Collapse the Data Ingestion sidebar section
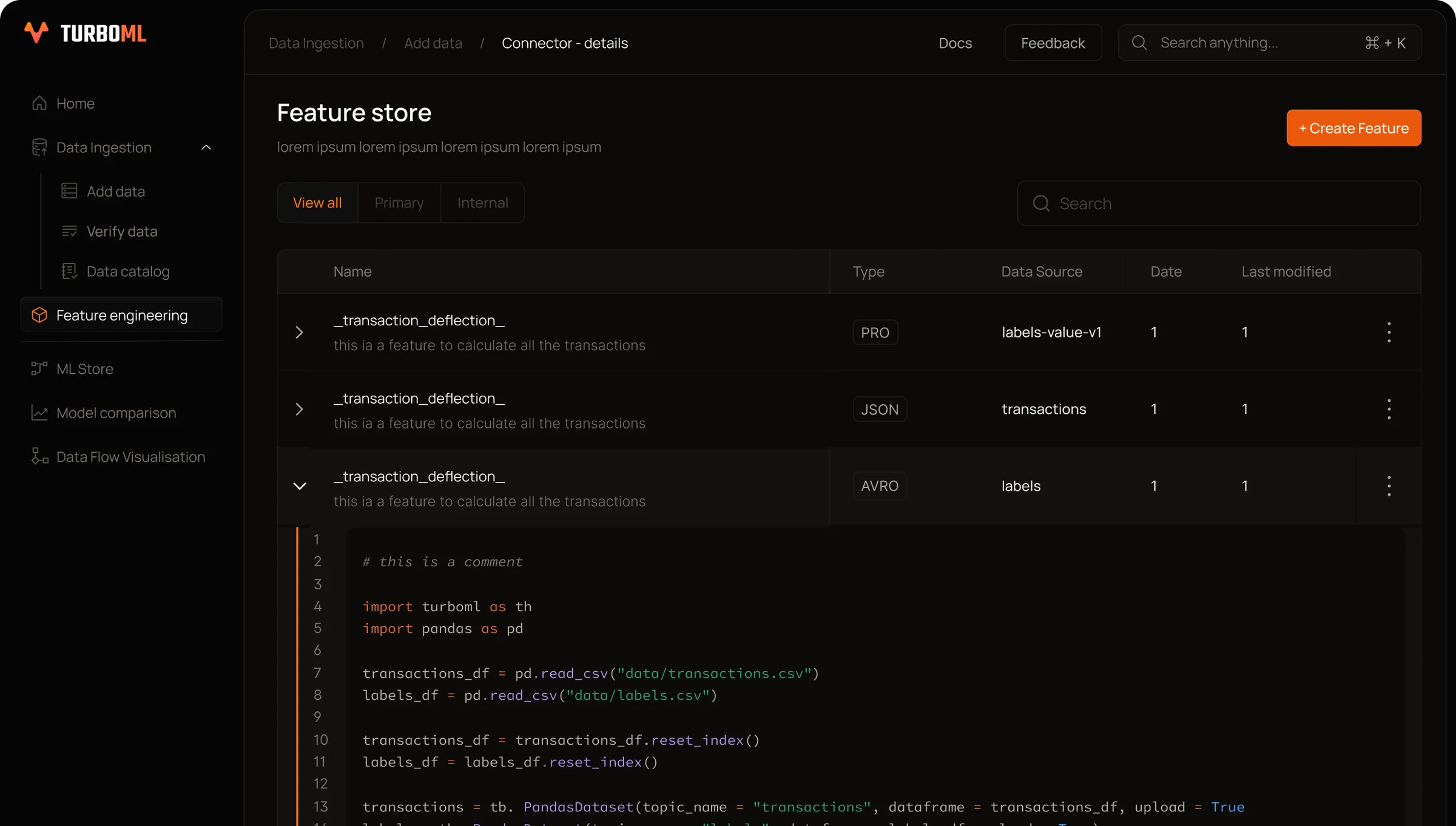Screen dimensions: 1456x826 coord(206,147)
